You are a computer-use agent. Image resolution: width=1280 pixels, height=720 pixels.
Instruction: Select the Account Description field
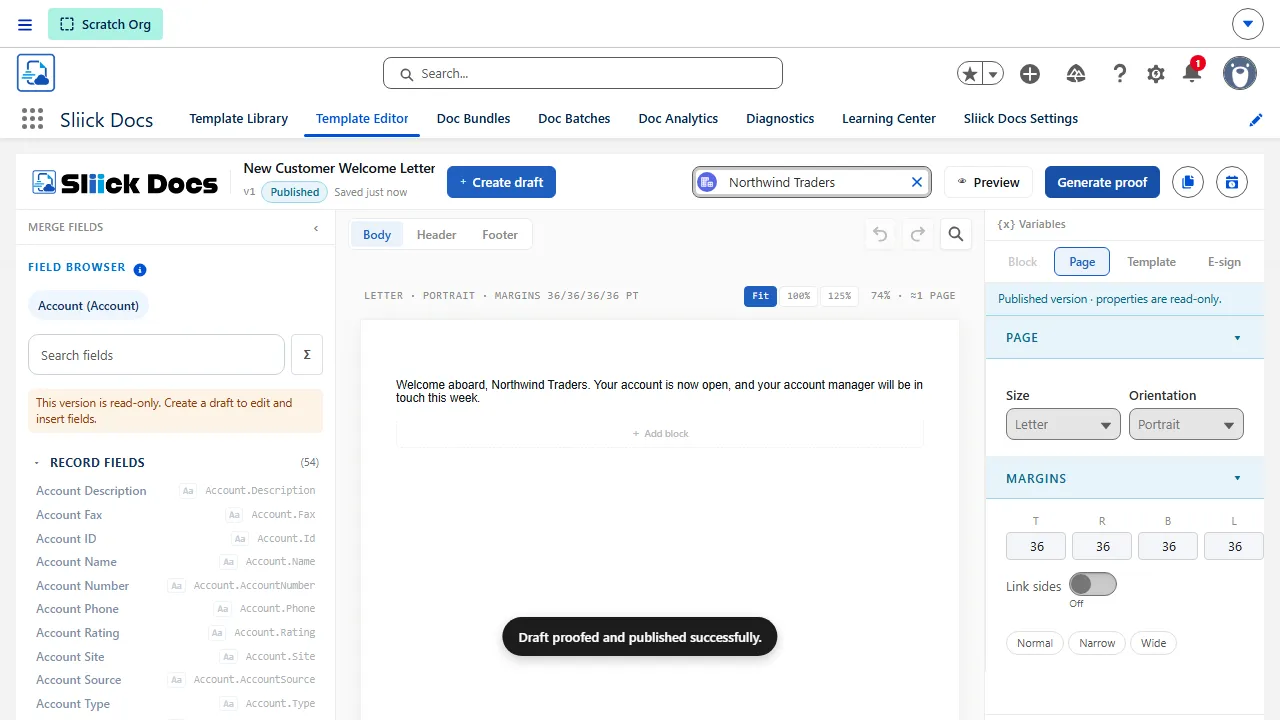point(176,491)
